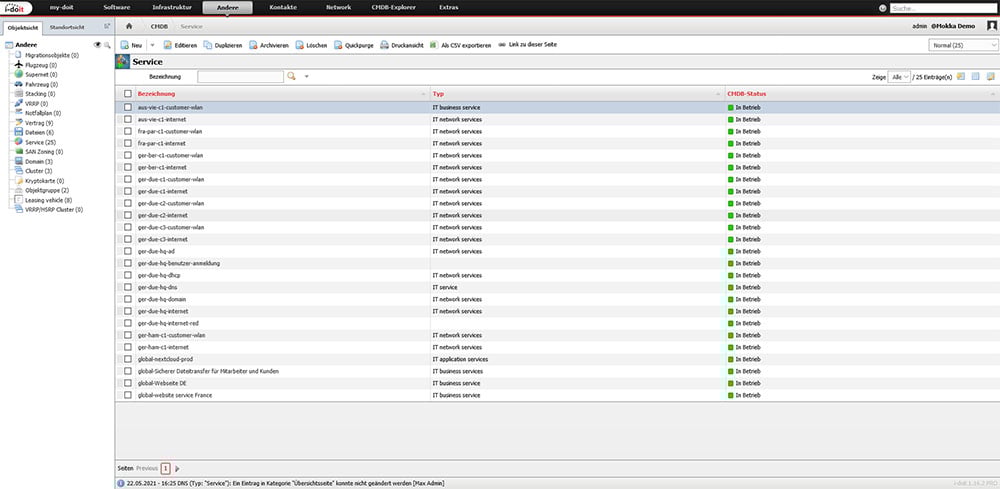The height and width of the screenshot is (489, 1000).
Task: Toggle eye icon in Andere tree header
Action: [x=98, y=45]
